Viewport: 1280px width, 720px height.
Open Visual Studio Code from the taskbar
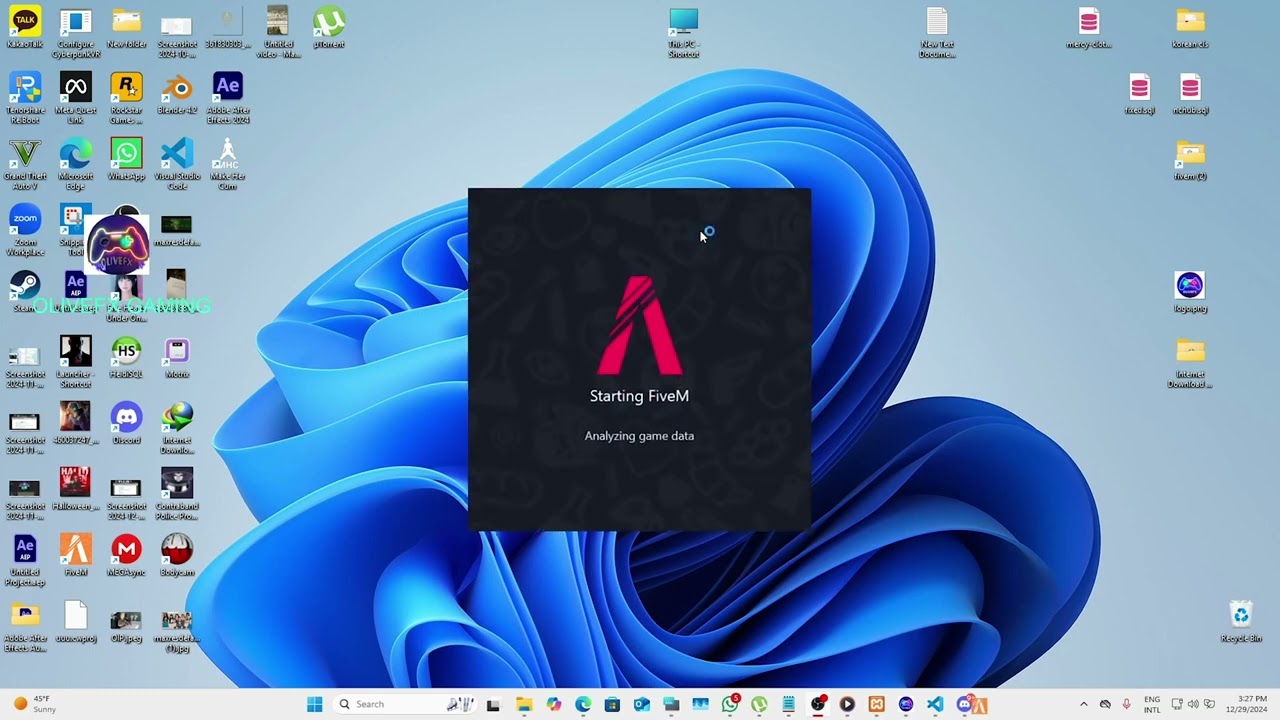935,704
